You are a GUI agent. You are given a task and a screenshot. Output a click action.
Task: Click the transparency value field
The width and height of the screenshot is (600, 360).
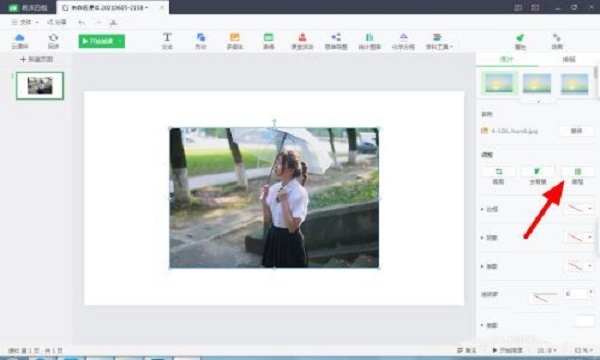pos(575,294)
